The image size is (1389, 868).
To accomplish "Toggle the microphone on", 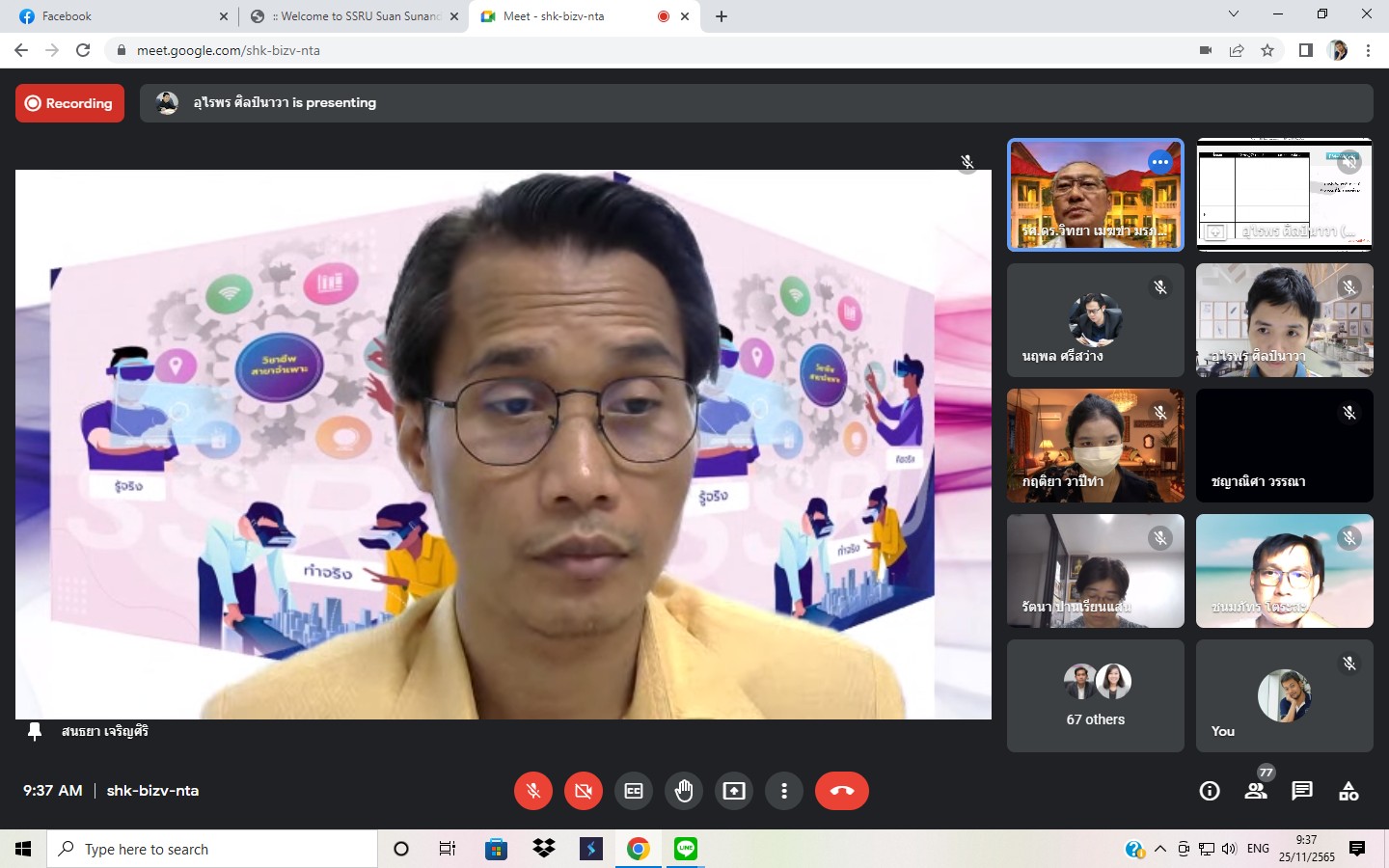I will point(533,791).
